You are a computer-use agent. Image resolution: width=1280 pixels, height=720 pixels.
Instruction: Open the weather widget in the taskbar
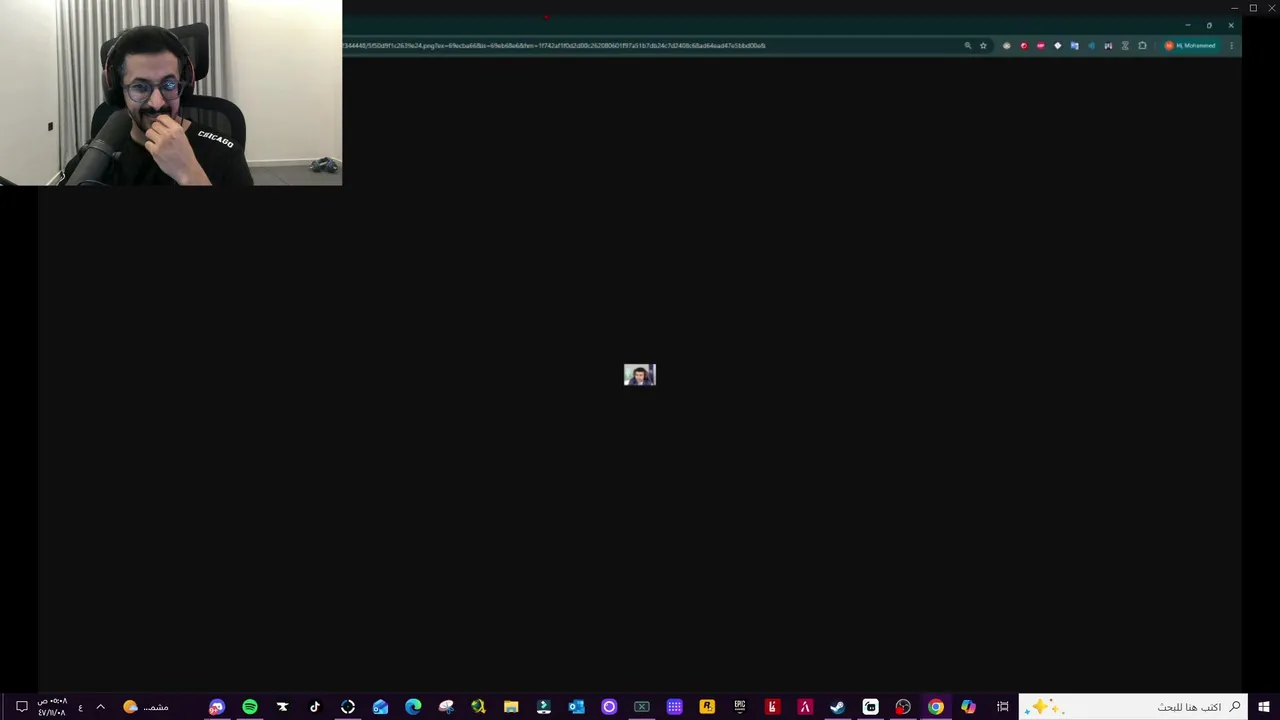pos(146,707)
